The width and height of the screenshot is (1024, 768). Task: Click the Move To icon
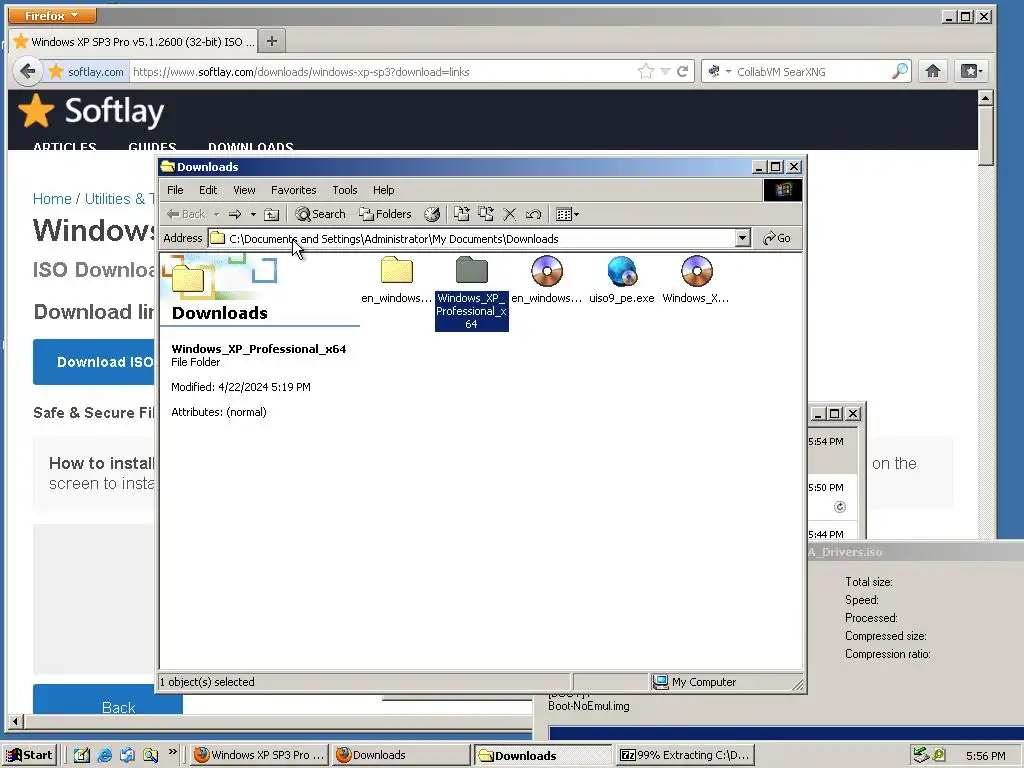462,214
